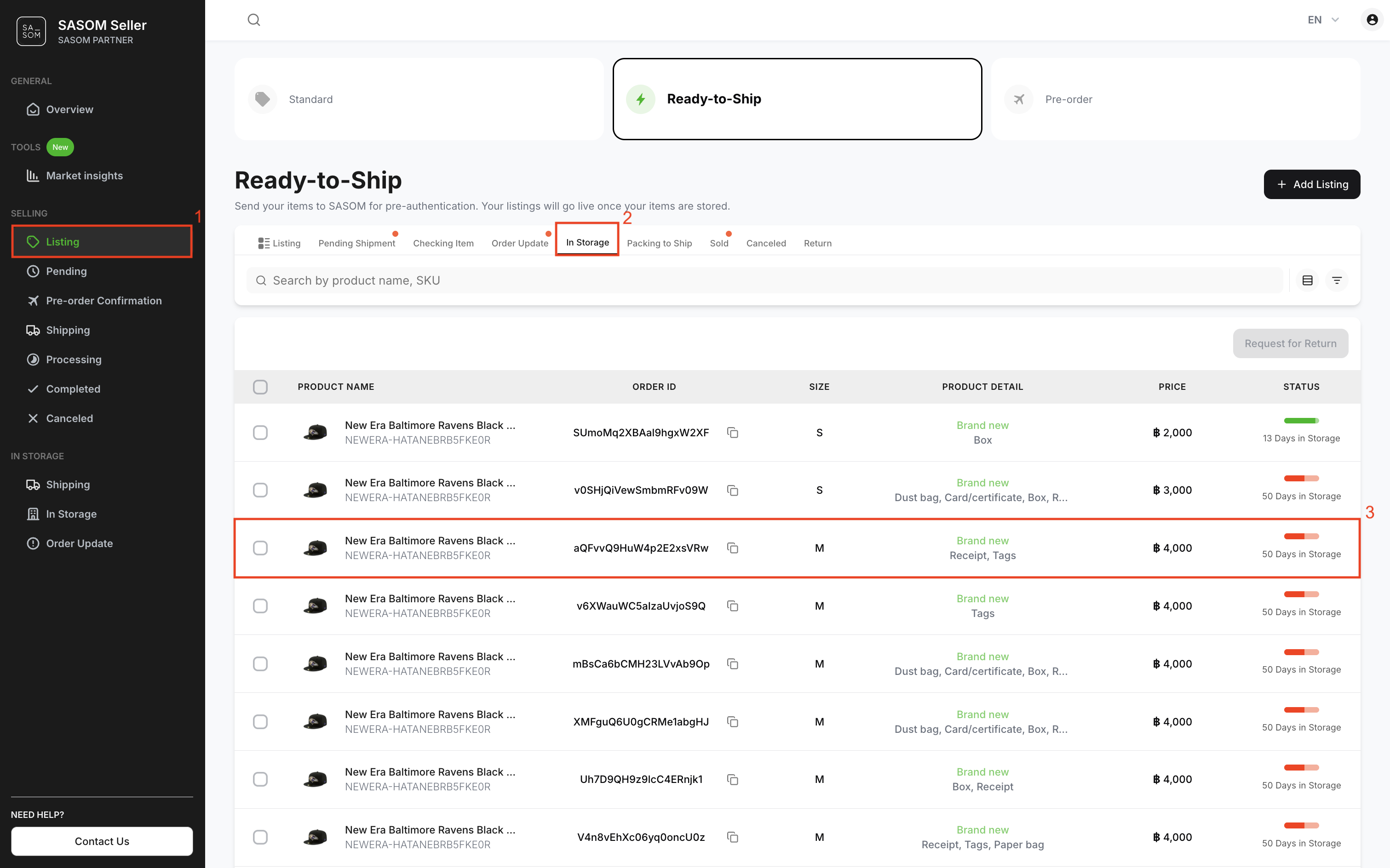Switch table layout view icon
Image resolution: width=1390 pixels, height=868 pixels.
pos(1307,281)
